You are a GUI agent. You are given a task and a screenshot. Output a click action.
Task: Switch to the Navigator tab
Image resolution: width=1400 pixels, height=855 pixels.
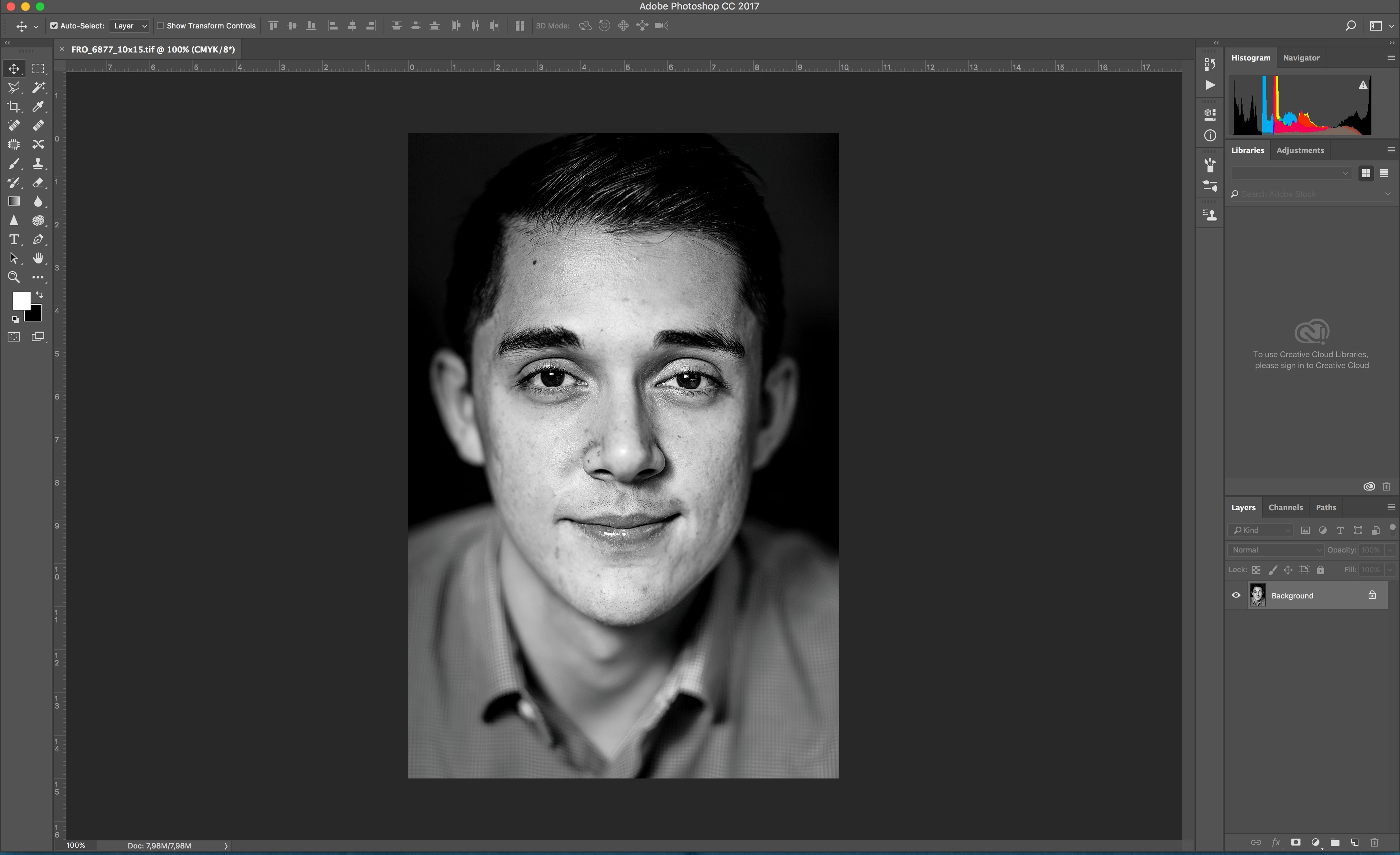click(x=1301, y=58)
